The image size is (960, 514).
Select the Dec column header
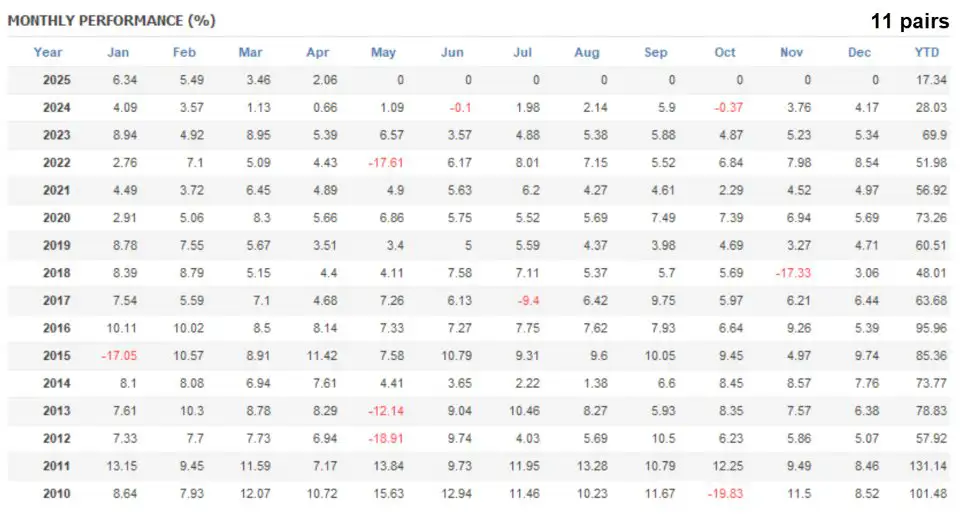860,53
